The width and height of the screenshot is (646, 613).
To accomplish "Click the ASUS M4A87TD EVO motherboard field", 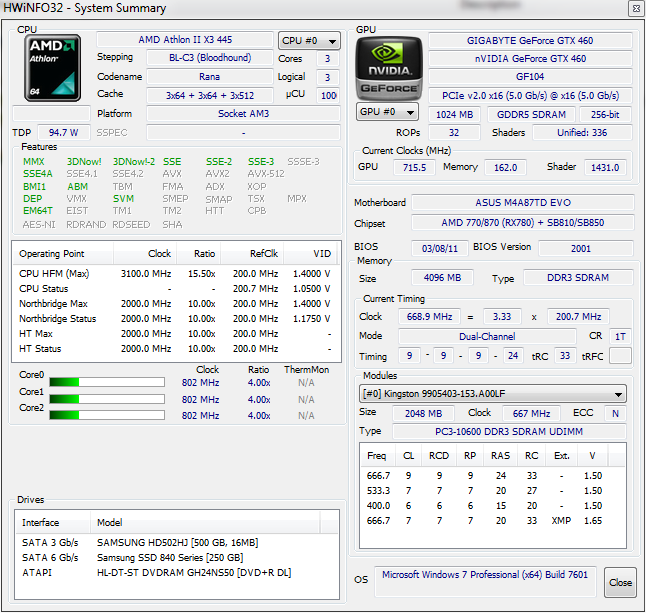I will coord(523,203).
